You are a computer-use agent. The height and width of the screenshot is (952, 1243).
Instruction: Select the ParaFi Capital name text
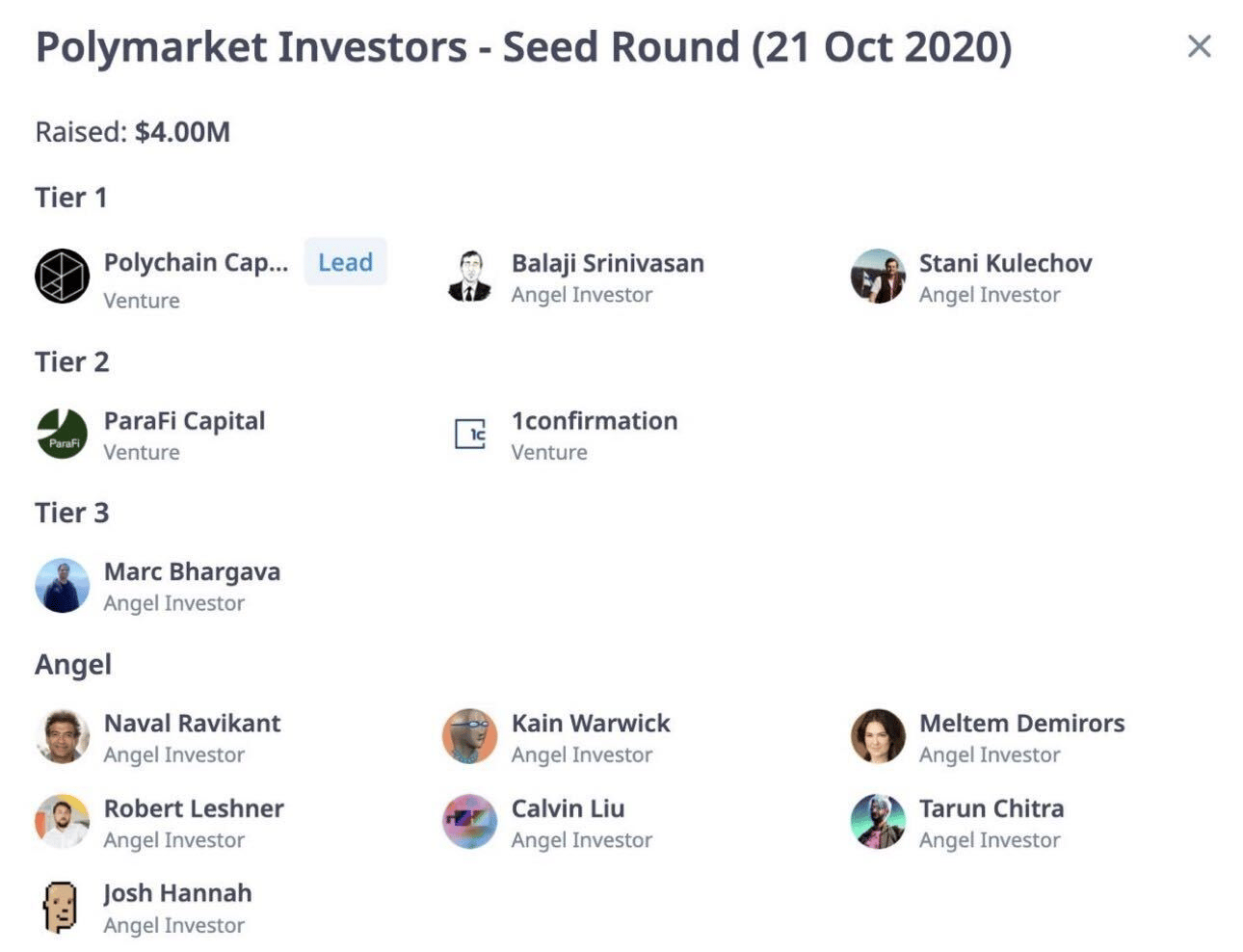(x=184, y=421)
